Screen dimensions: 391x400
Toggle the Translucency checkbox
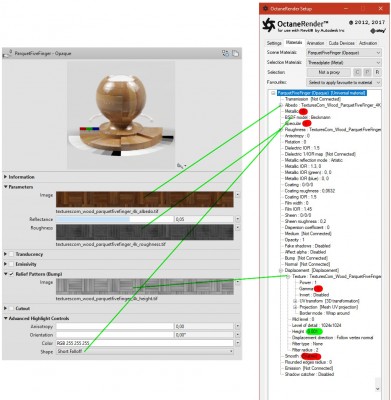pos(11,254)
